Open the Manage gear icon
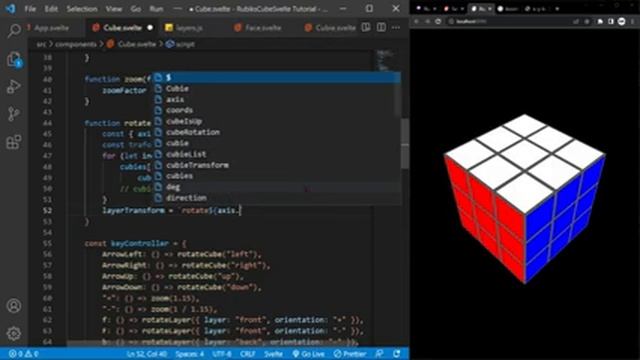The image size is (640, 360). pyautogui.click(x=14, y=333)
